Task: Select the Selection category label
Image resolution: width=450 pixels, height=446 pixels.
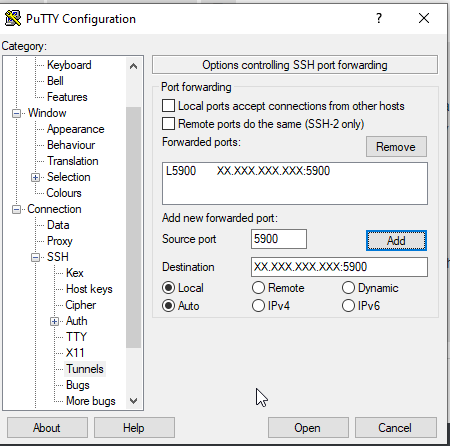Action: [x=69, y=177]
